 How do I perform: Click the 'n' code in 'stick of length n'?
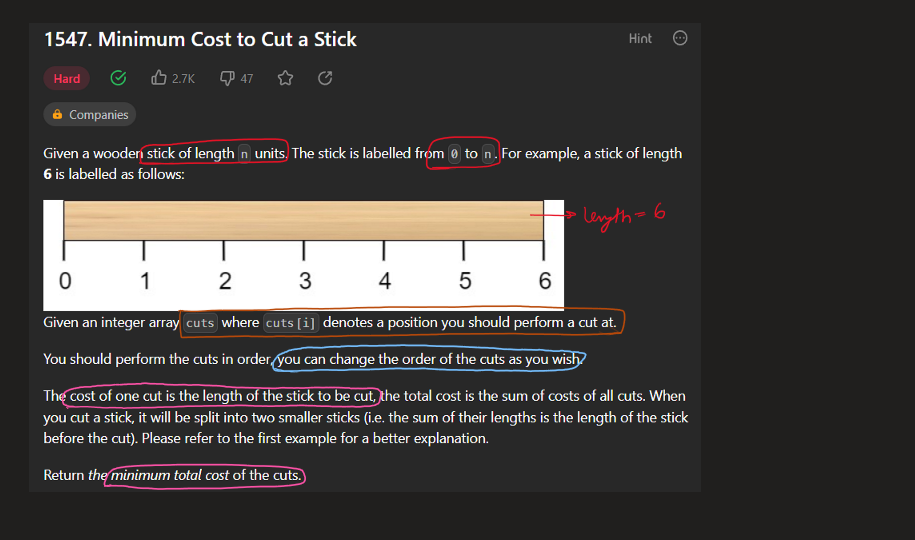click(244, 154)
